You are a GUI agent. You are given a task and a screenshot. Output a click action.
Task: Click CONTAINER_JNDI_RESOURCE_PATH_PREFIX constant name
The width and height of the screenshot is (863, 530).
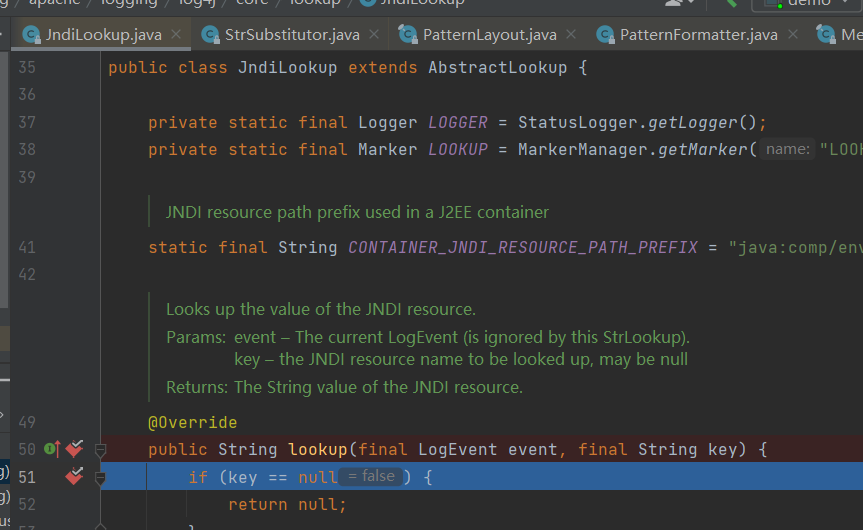pyautogui.click(x=523, y=248)
